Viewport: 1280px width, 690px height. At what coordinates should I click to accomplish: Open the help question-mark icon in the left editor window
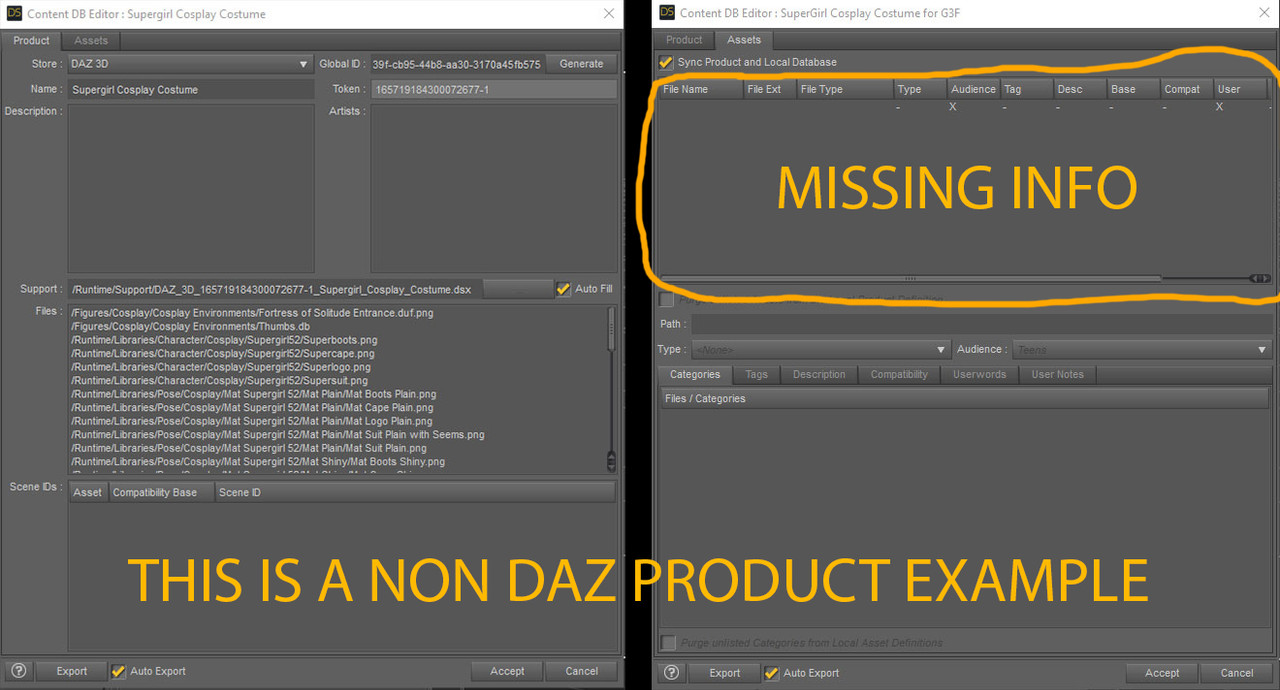(x=18, y=671)
